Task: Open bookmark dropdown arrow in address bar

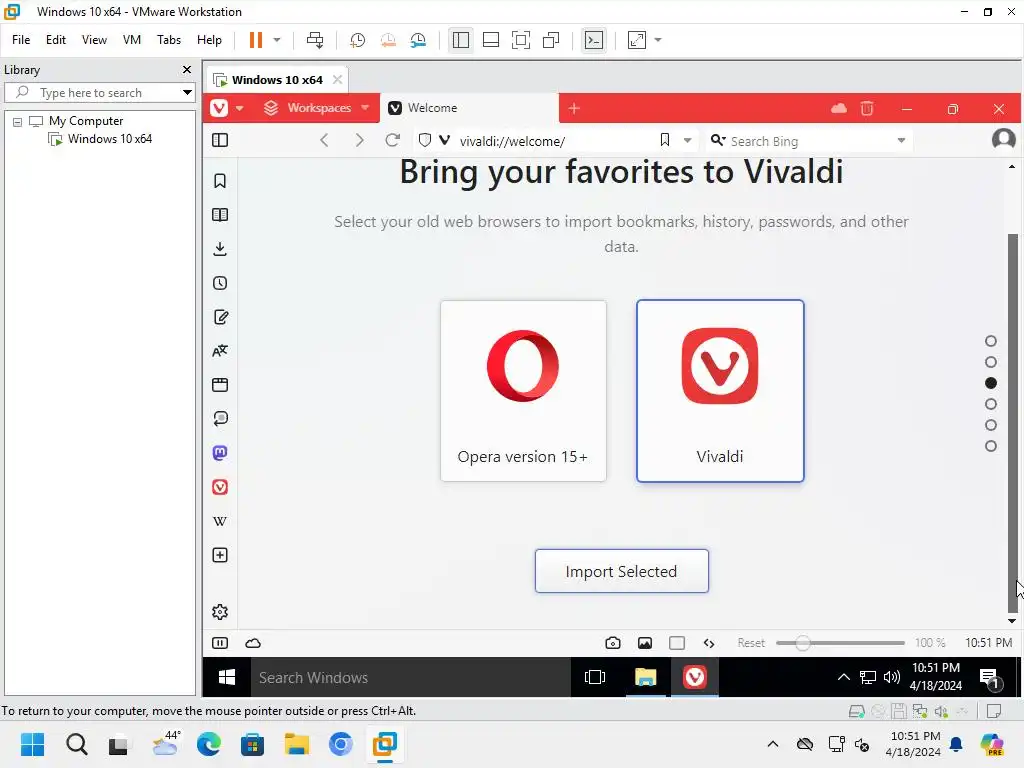Action: pyautogui.click(x=687, y=140)
